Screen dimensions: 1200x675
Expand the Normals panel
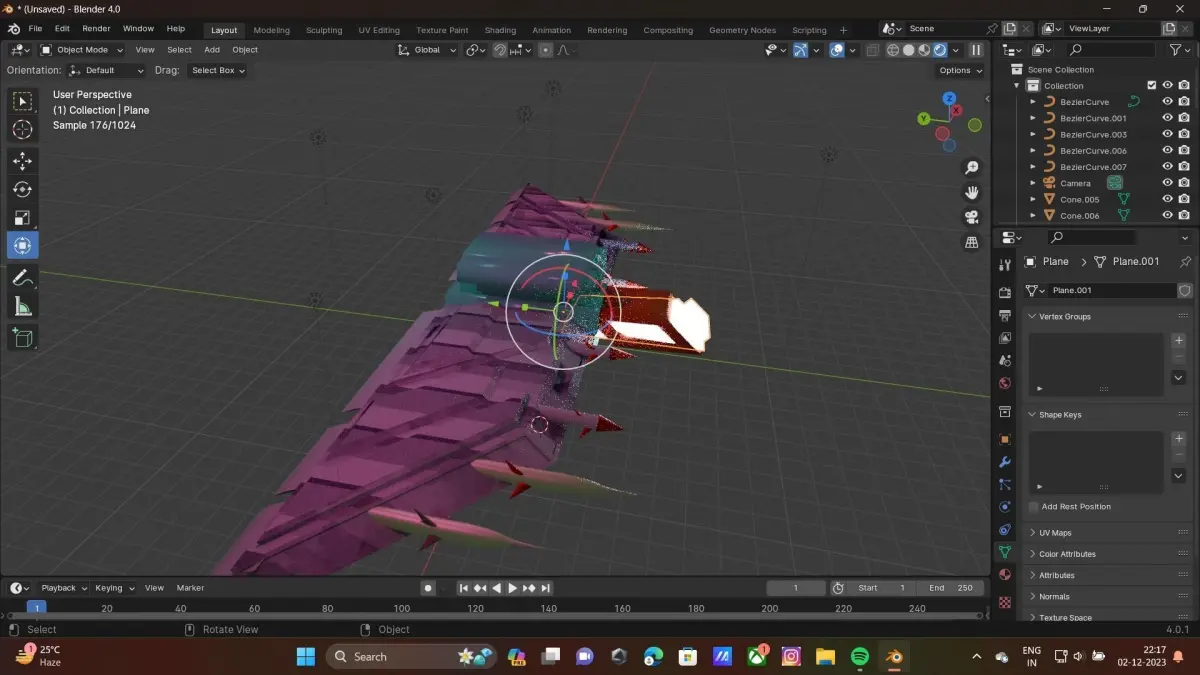tap(1054, 596)
